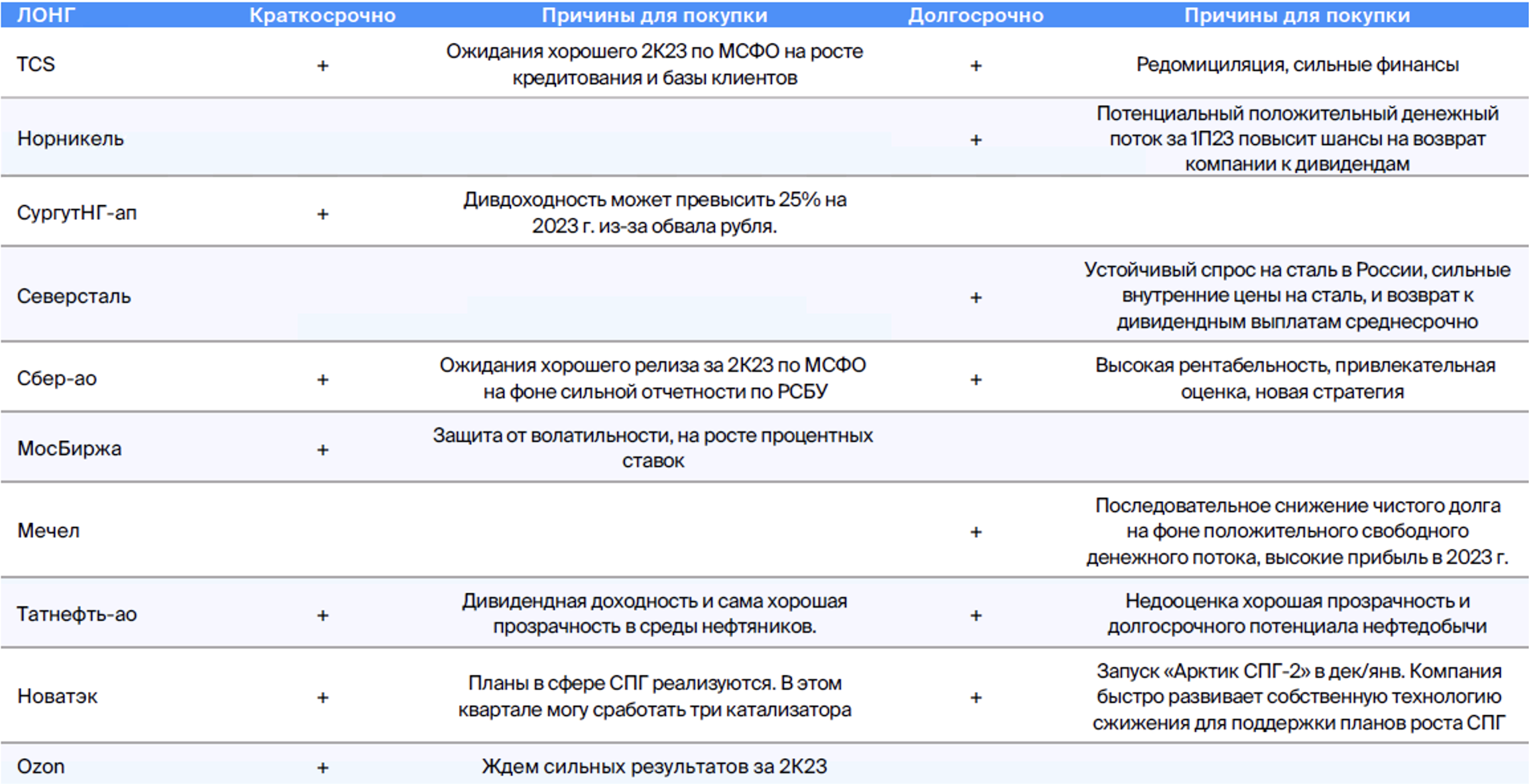Screen dimensions: 1529x784
Task: Select the Ozon row name
Action: 40,767
